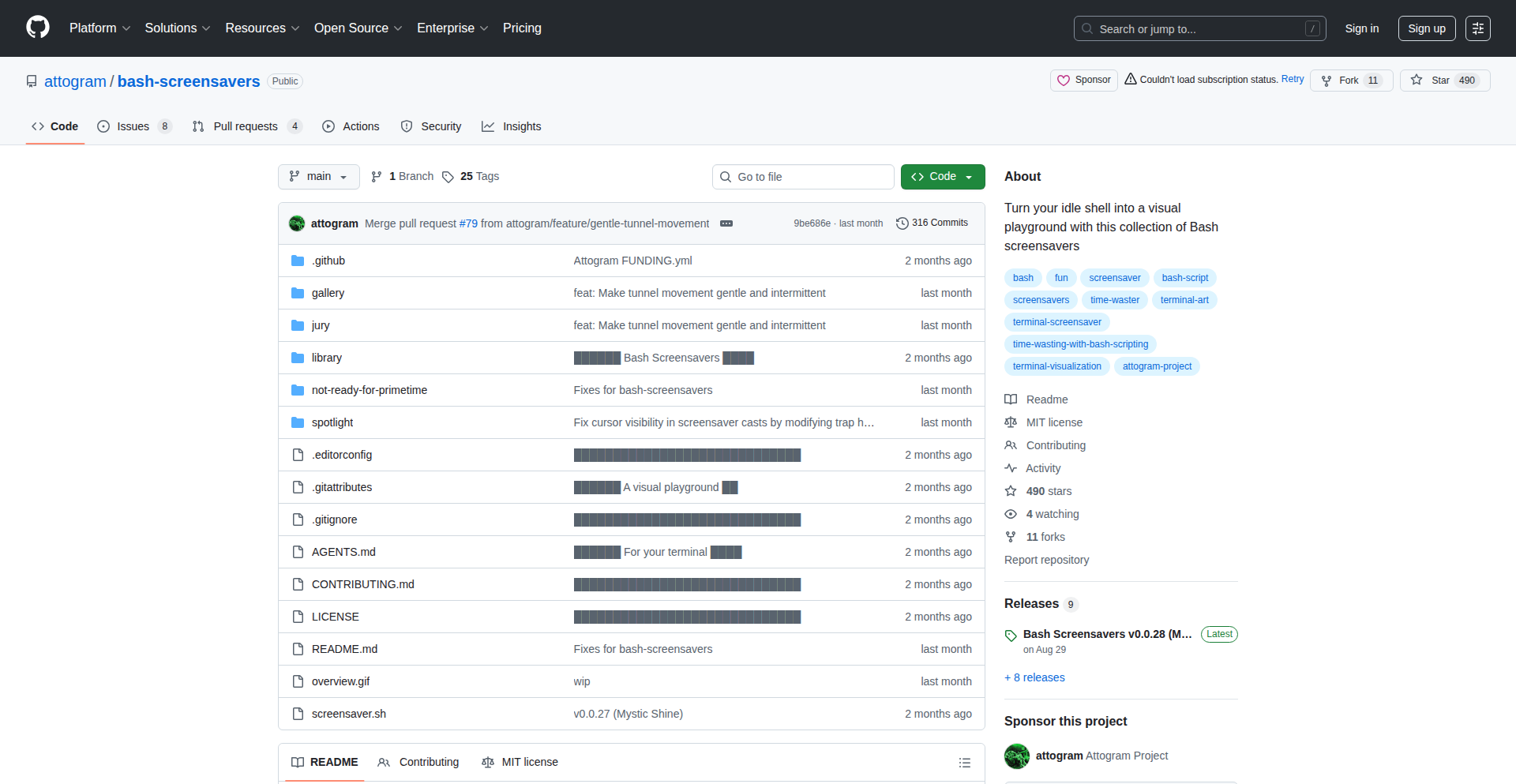Click the commit history clock icon
The width and height of the screenshot is (1516, 784).
click(902, 223)
